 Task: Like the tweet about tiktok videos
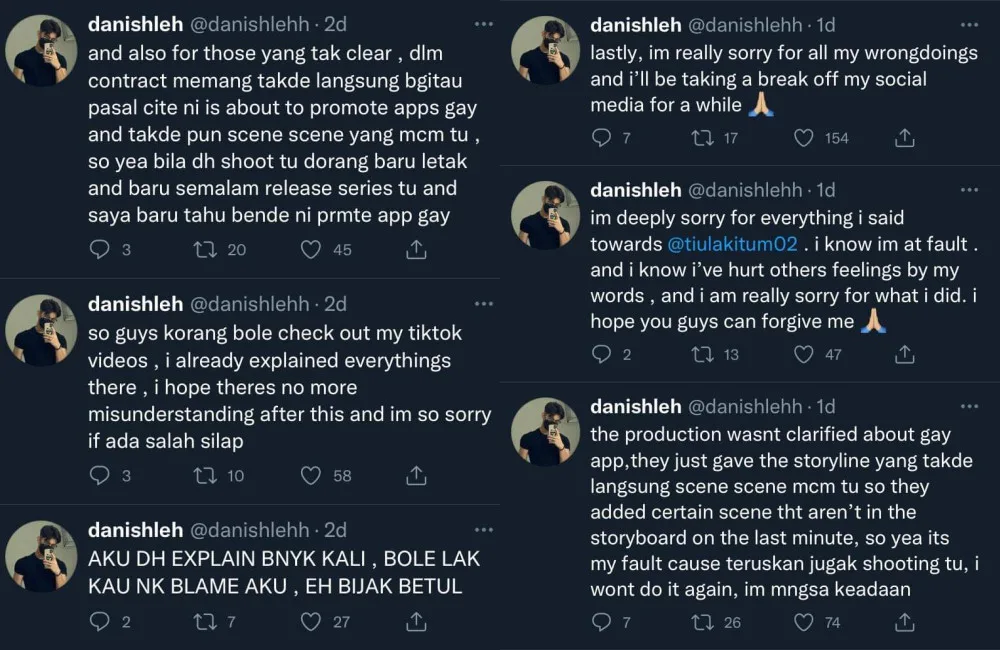coord(311,476)
